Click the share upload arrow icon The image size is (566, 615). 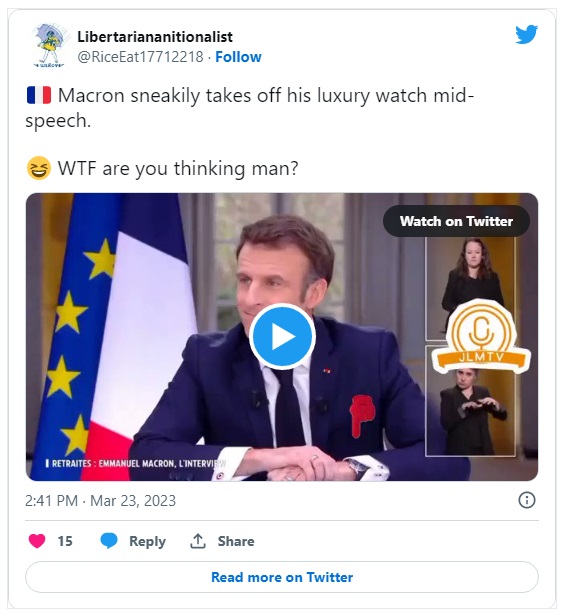coord(198,541)
